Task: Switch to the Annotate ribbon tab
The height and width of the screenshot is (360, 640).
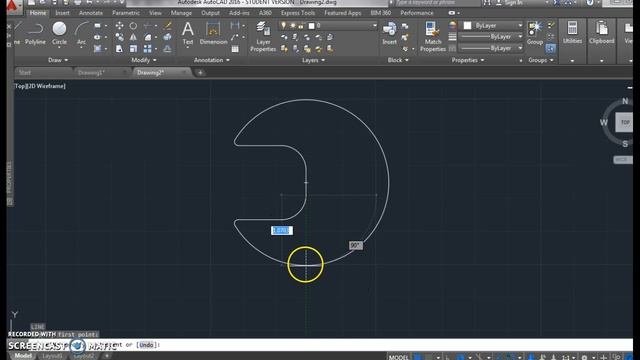Action: point(91,13)
